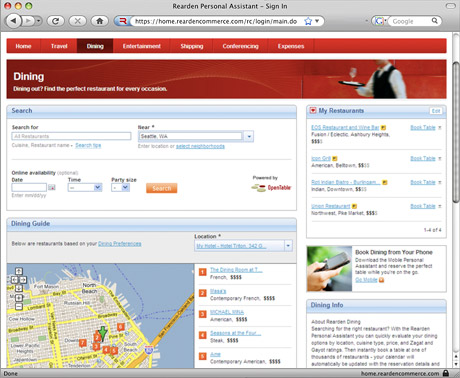
Task: Open the Travel tab
Action: 59,46
